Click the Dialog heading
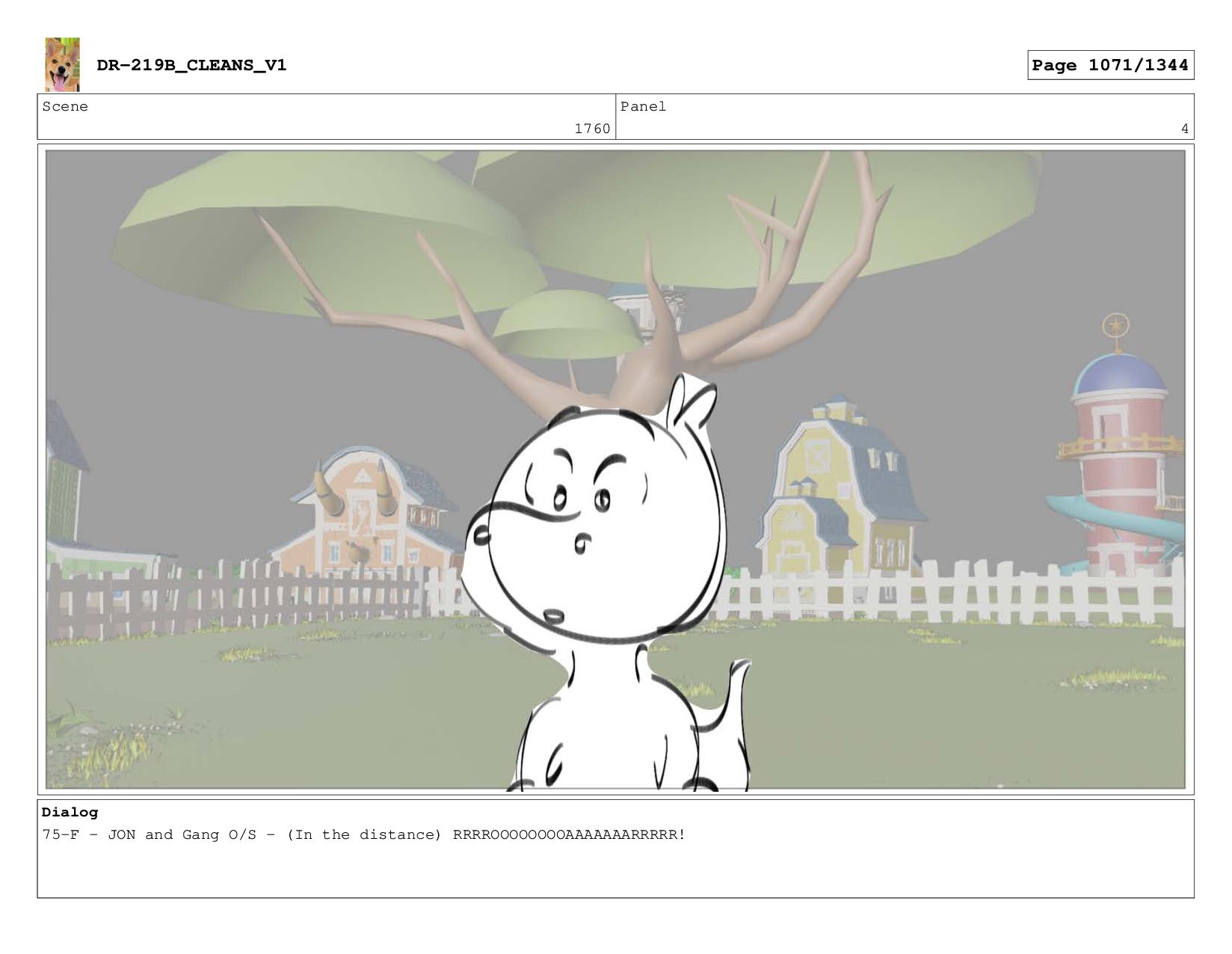1232x954 pixels. 70,812
